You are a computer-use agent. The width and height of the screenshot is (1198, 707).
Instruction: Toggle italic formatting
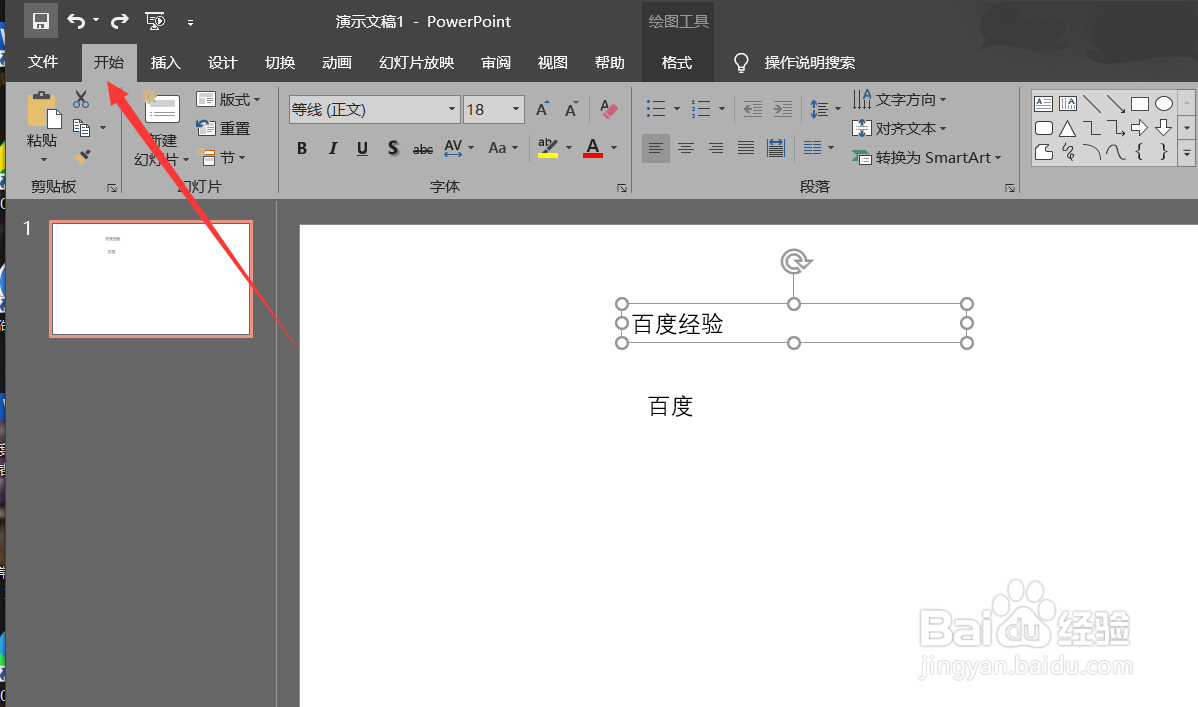point(332,148)
